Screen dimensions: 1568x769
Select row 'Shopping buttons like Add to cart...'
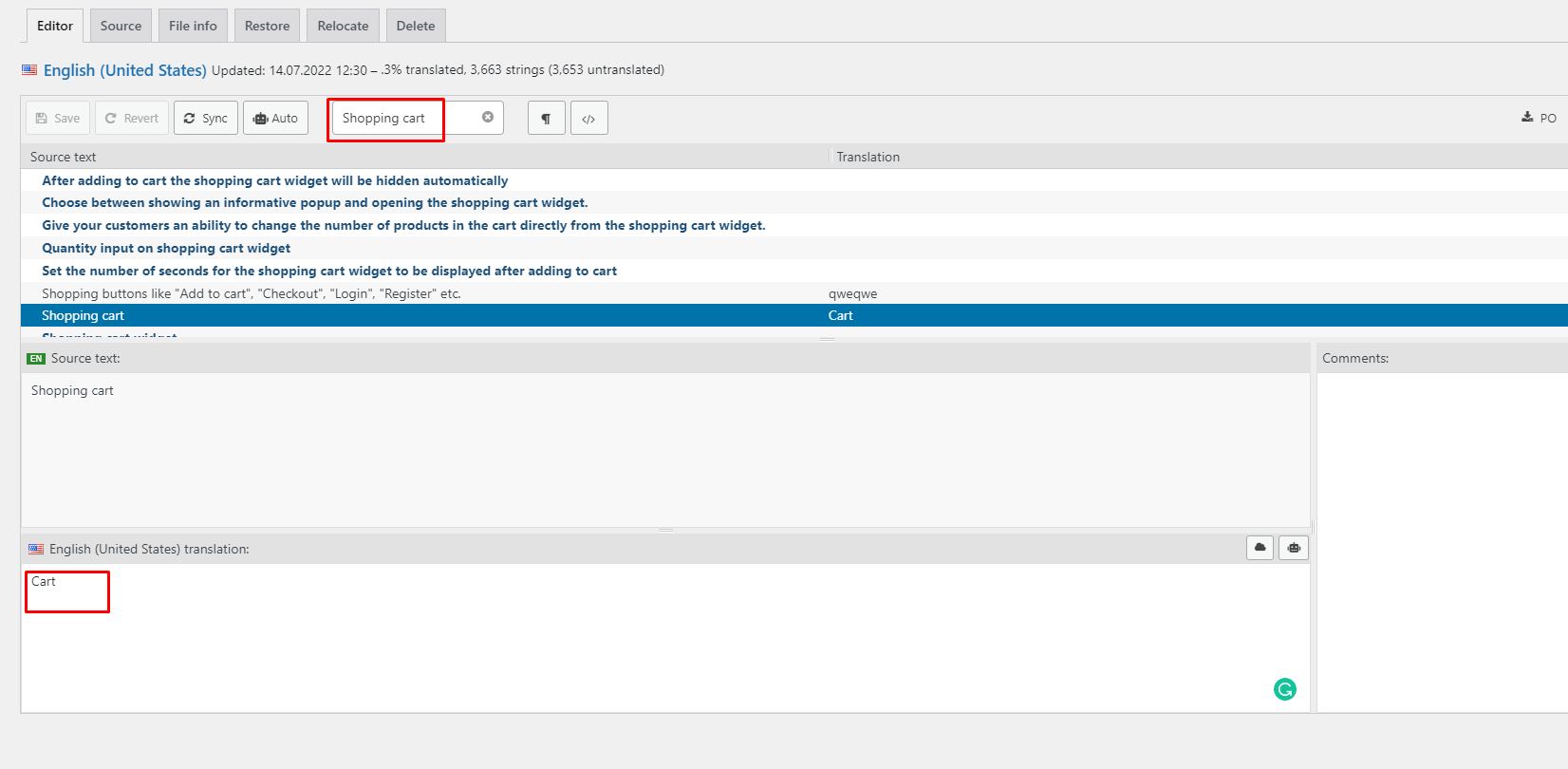[x=794, y=293]
